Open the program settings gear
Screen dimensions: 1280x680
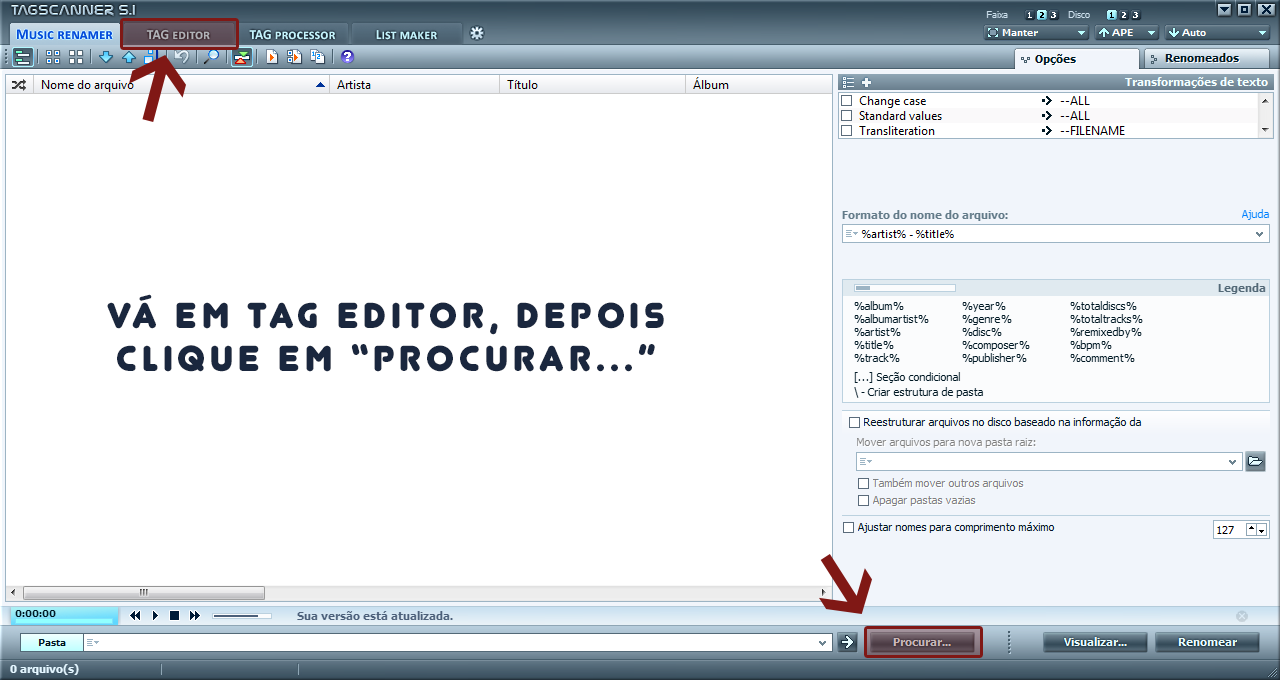pos(477,33)
